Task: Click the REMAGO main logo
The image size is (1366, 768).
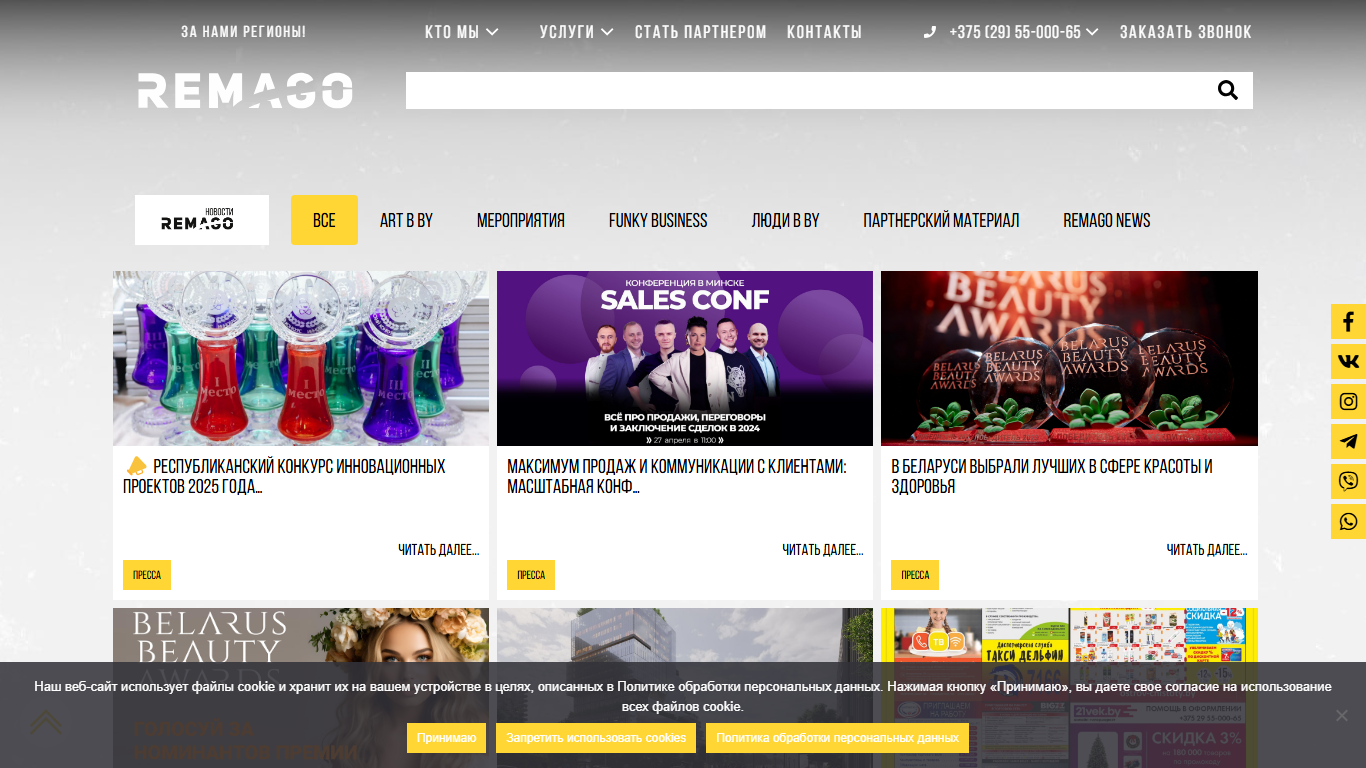Action: pos(245,90)
